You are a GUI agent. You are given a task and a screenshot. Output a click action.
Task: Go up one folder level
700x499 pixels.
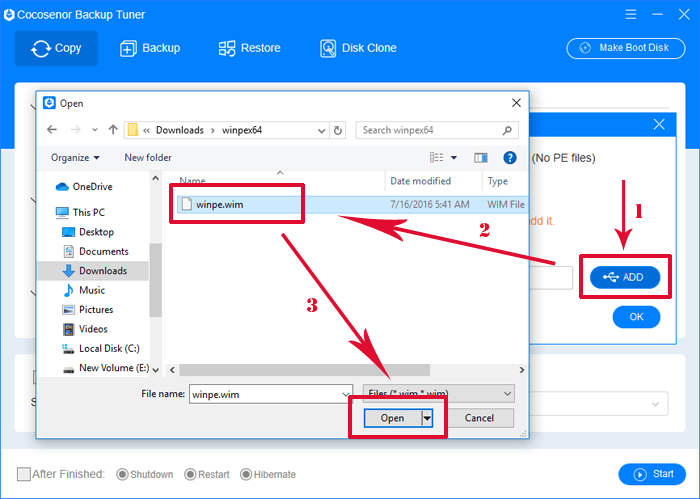[113, 130]
